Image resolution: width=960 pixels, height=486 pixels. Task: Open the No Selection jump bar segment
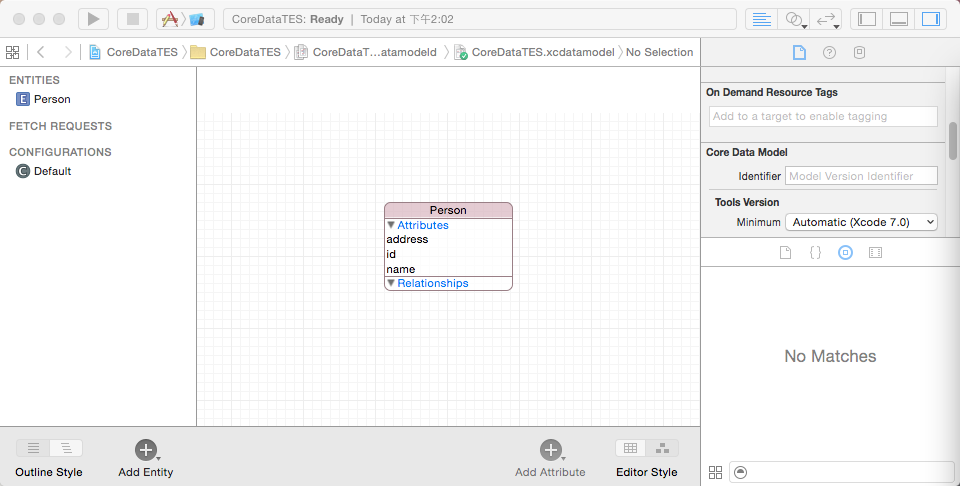[x=659, y=52]
